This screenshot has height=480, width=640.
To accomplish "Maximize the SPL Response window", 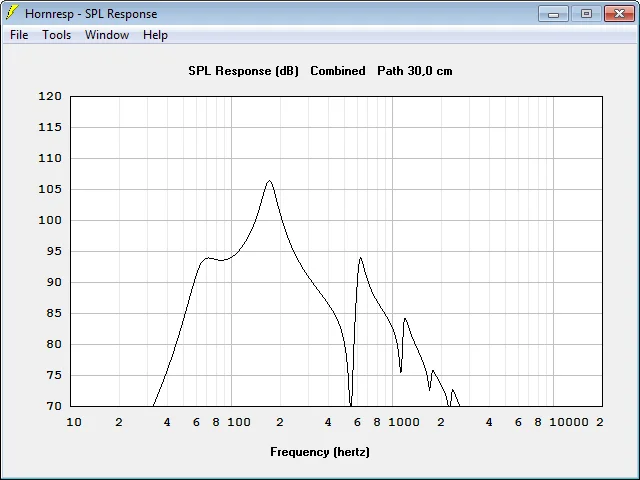I will pos(586,14).
